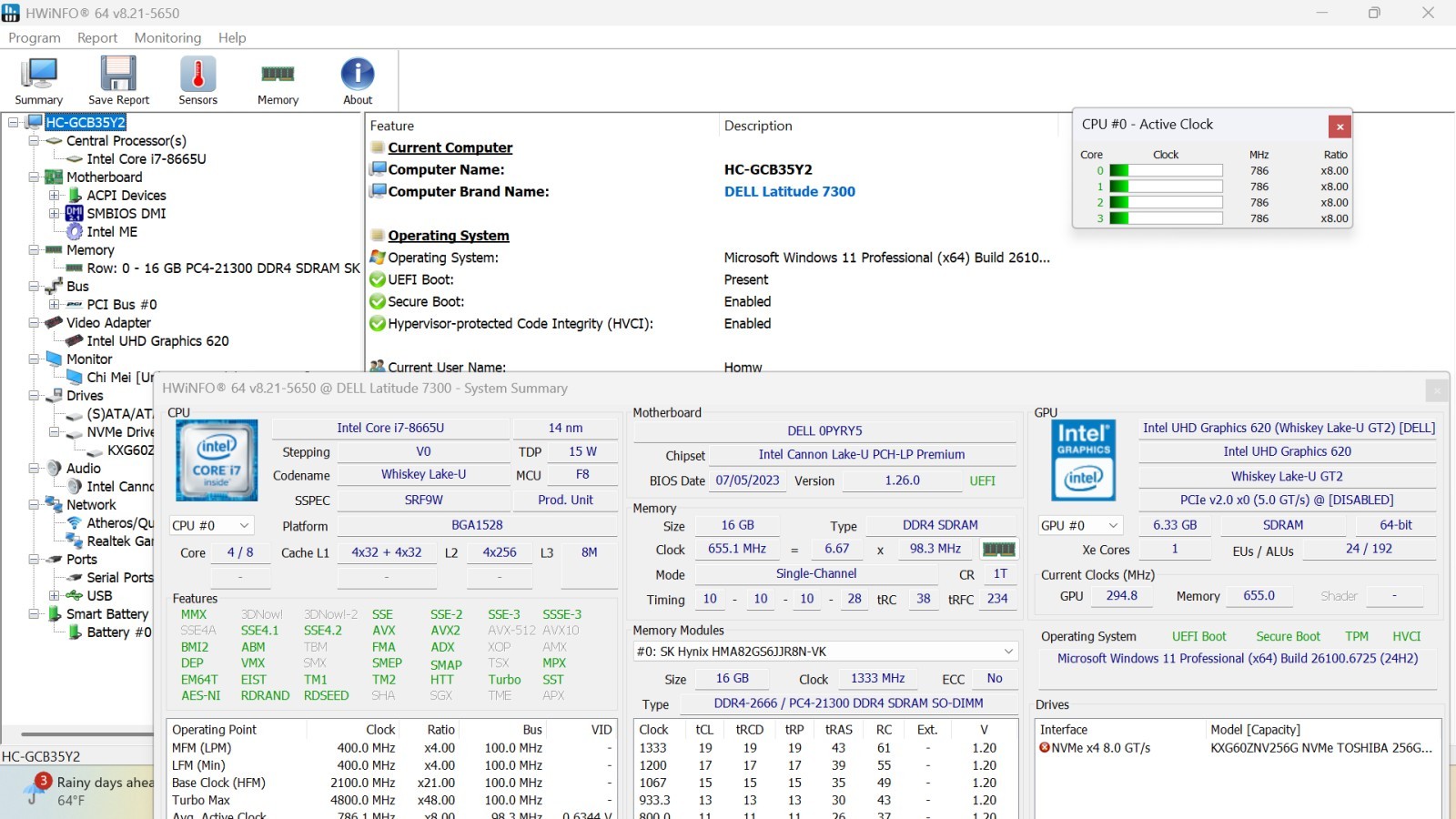The height and width of the screenshot is (819, 1456).
Task: Expand the USB tree node
Action: 54,596
